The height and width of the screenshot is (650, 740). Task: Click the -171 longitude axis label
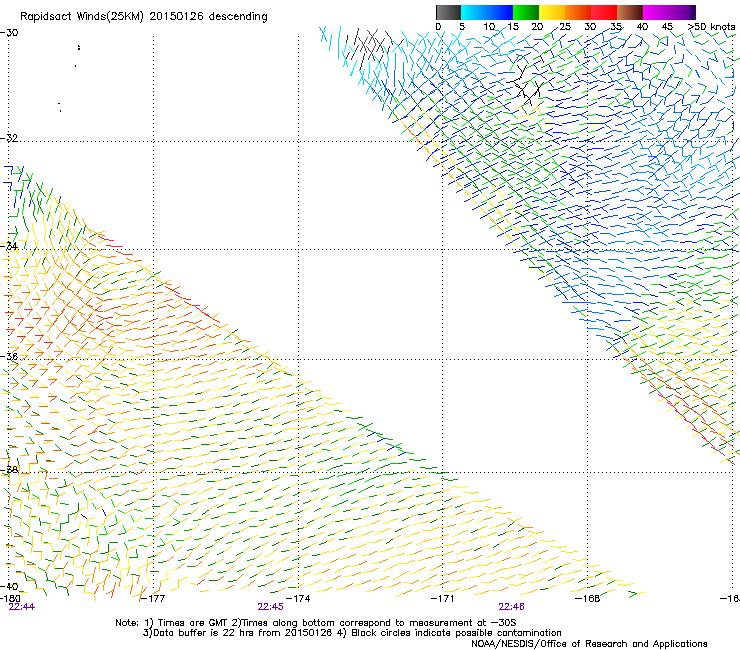[443, 598]
